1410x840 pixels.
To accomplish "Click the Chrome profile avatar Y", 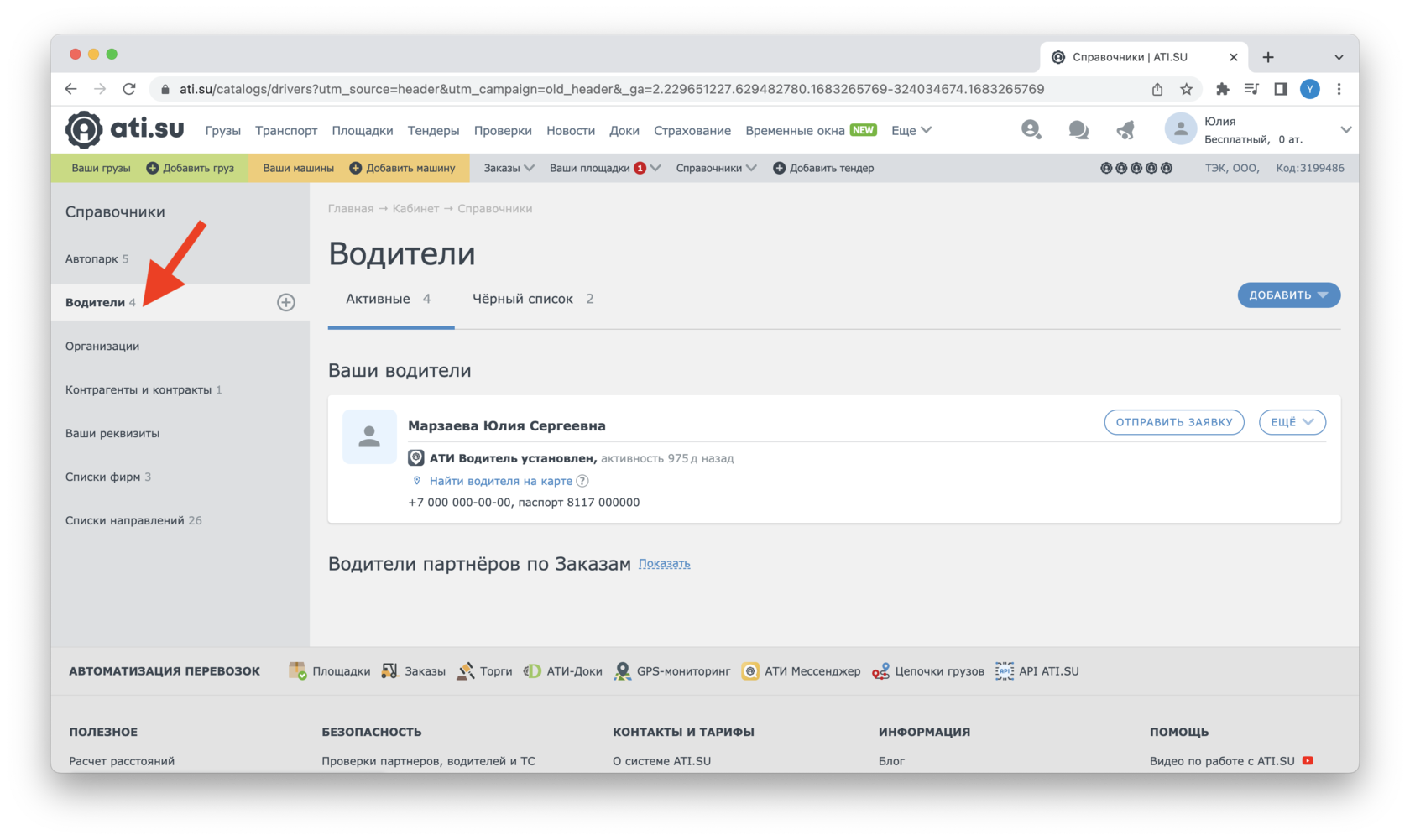I will click(x=1309, y=89).
